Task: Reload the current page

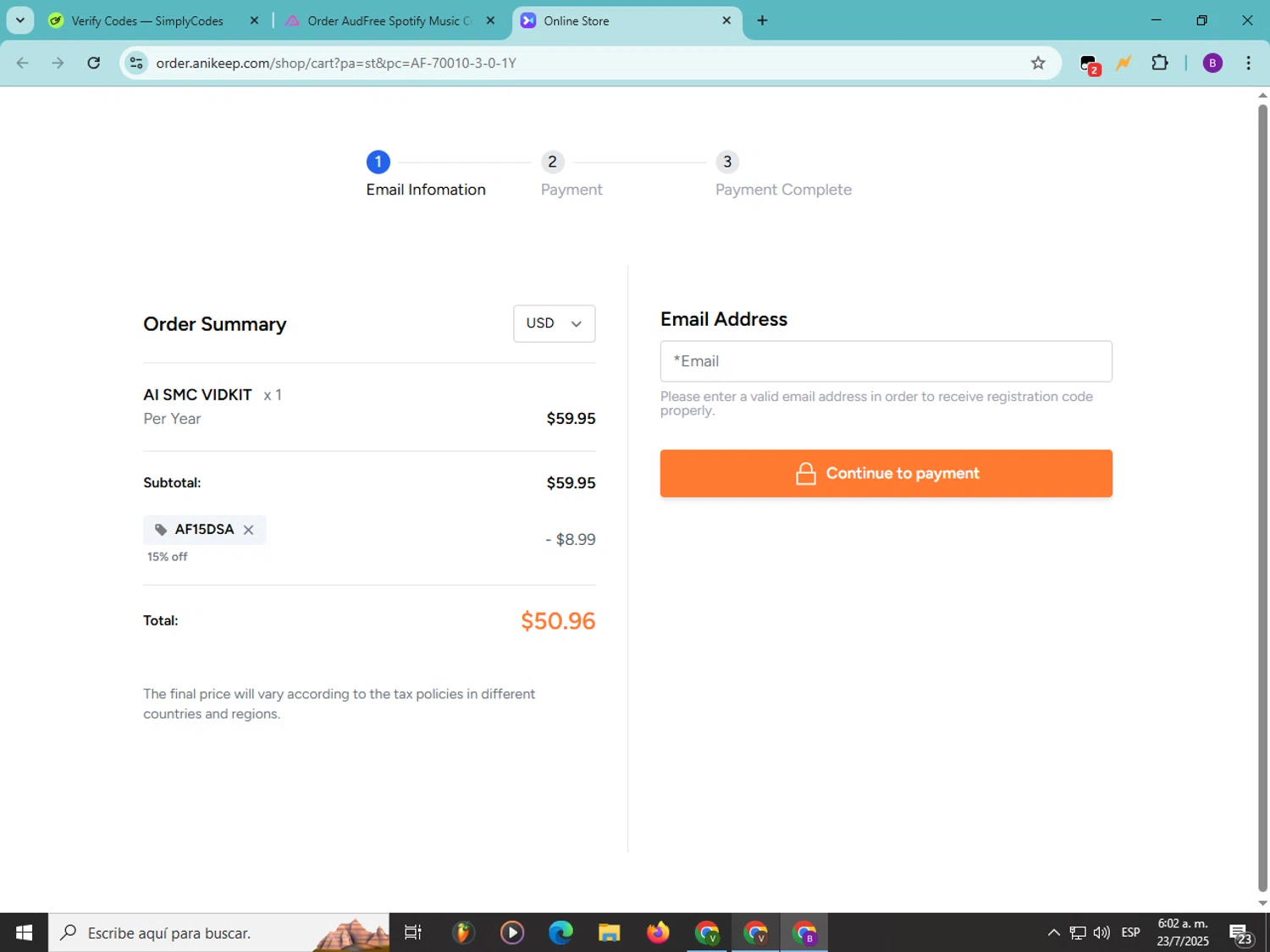Action: (94, 63)
